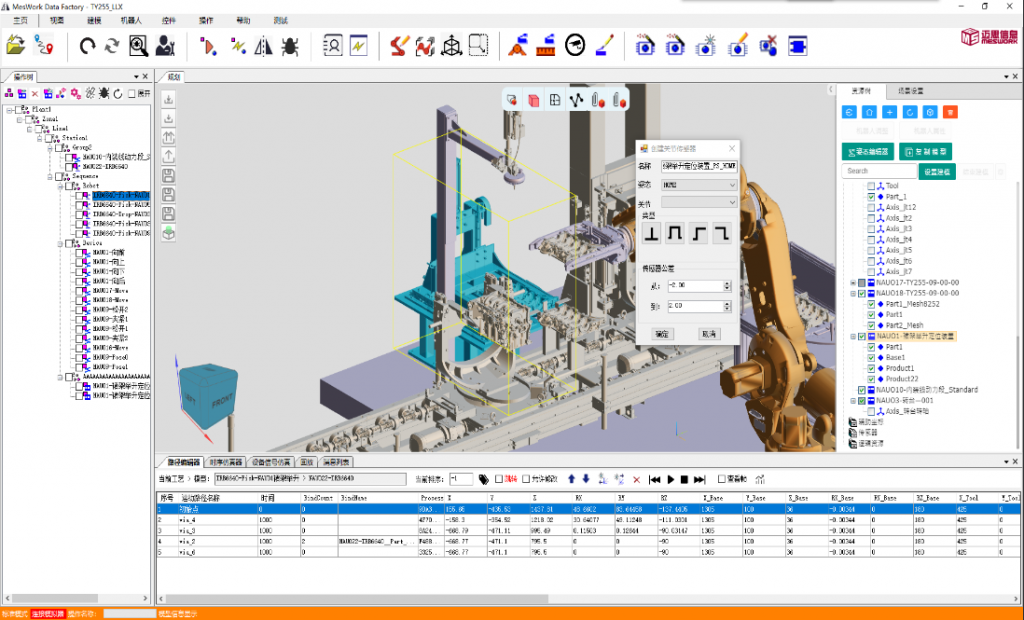Click the mirror triangles toolbar icon

pyautogui.click(x=263, y=46)
